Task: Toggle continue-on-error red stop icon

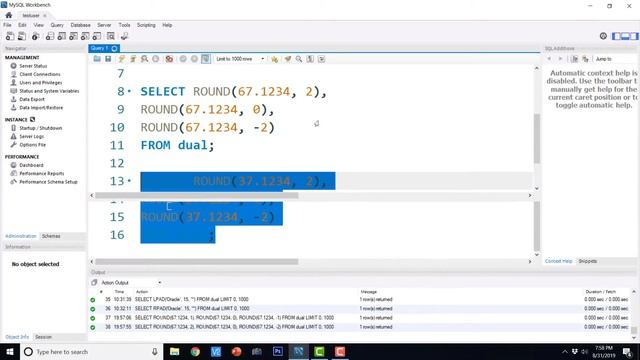Action: [x=169, y=59]
